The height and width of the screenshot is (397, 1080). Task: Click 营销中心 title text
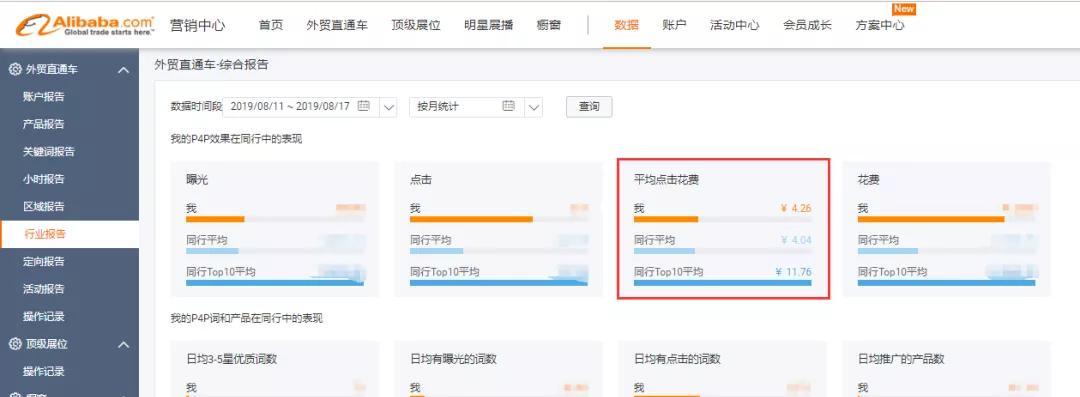(197, 26)
